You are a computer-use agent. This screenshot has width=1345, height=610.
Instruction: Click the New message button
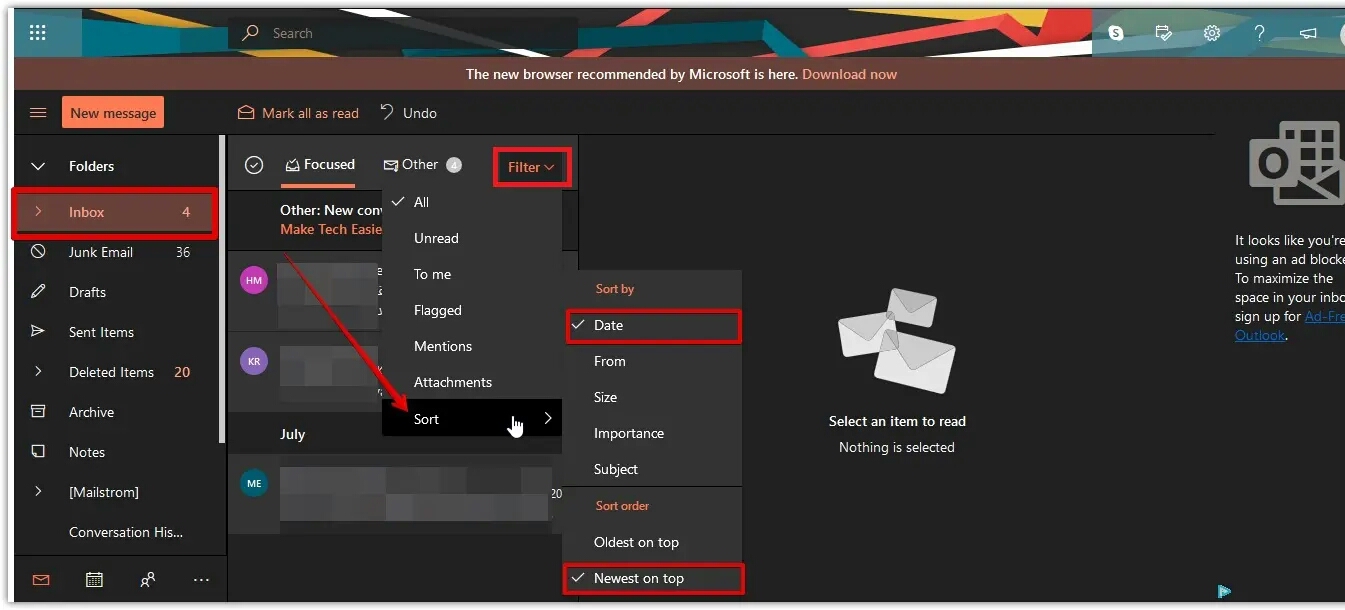pos(113,113)
